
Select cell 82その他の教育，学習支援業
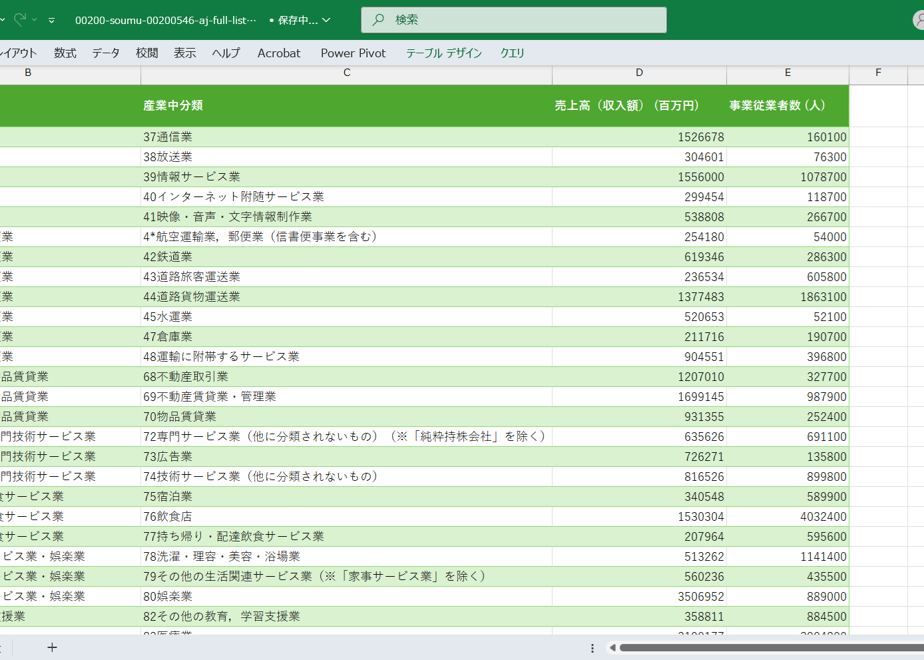(x=346, y=616)
